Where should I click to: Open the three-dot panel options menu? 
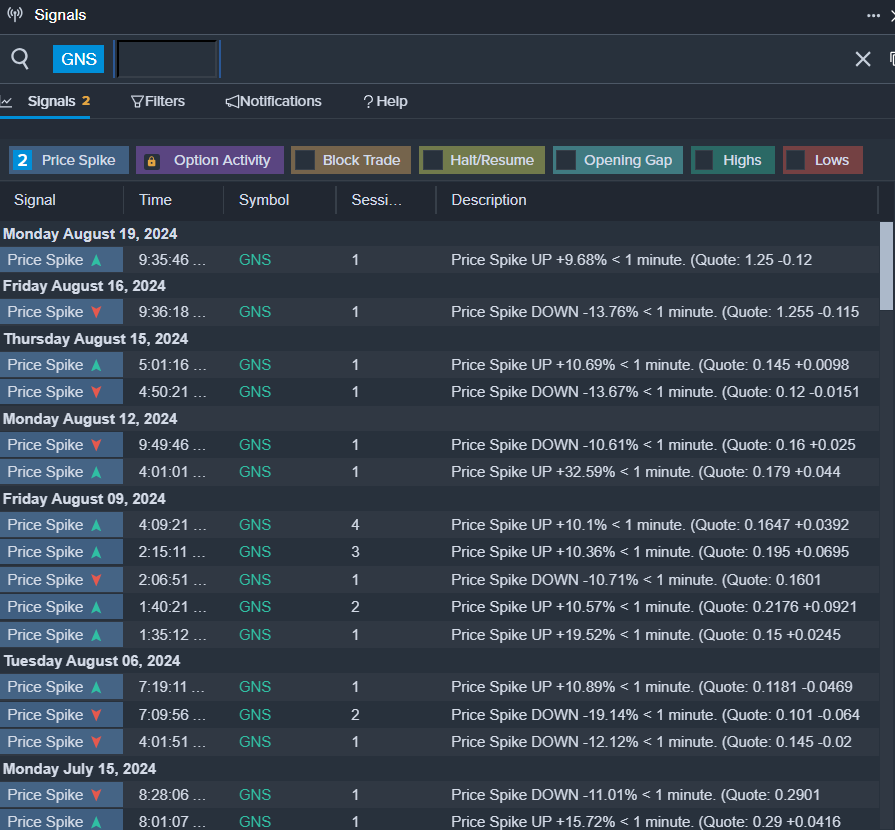tap(873, 15)
